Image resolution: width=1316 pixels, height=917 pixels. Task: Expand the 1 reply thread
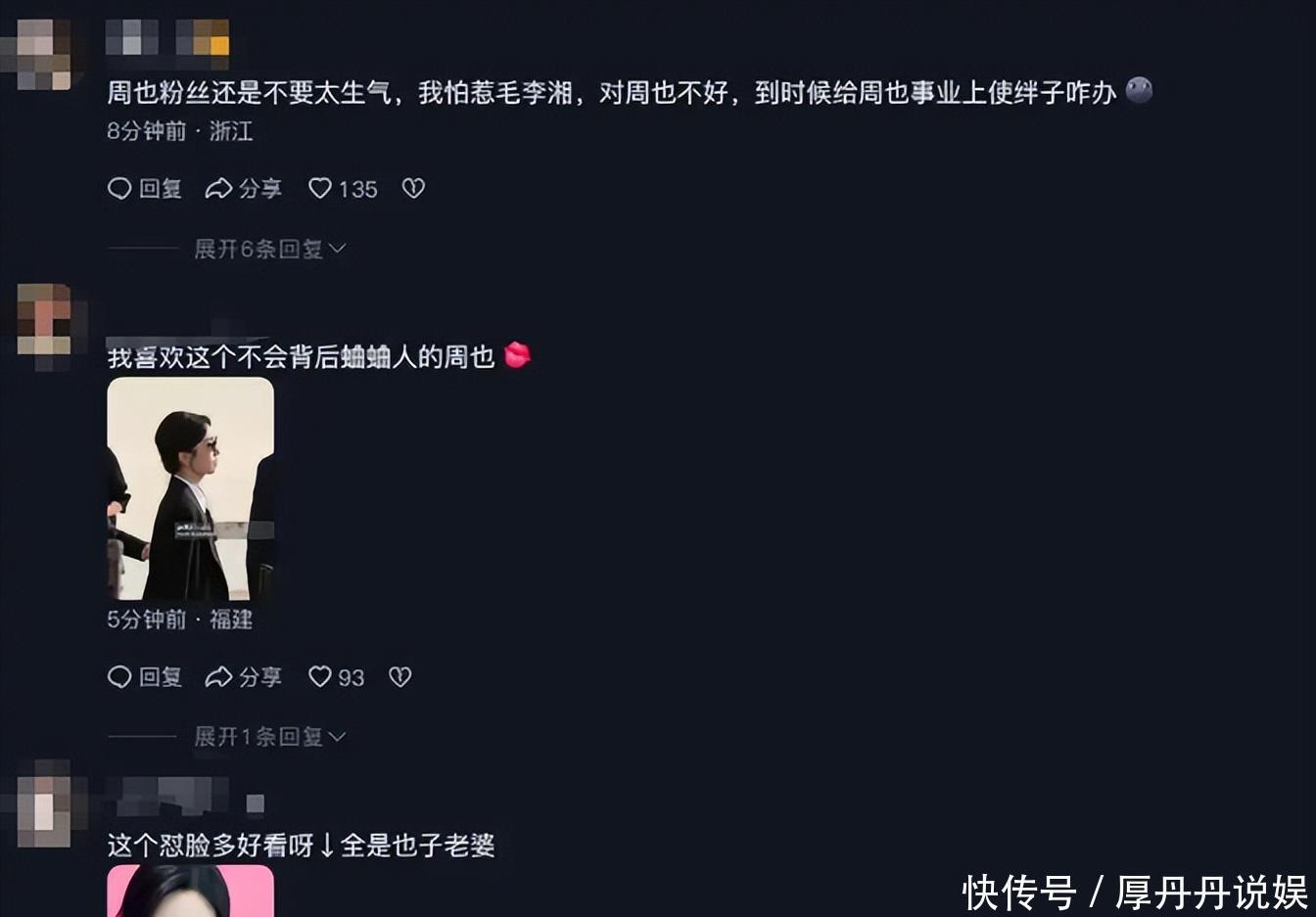(269, 736)
